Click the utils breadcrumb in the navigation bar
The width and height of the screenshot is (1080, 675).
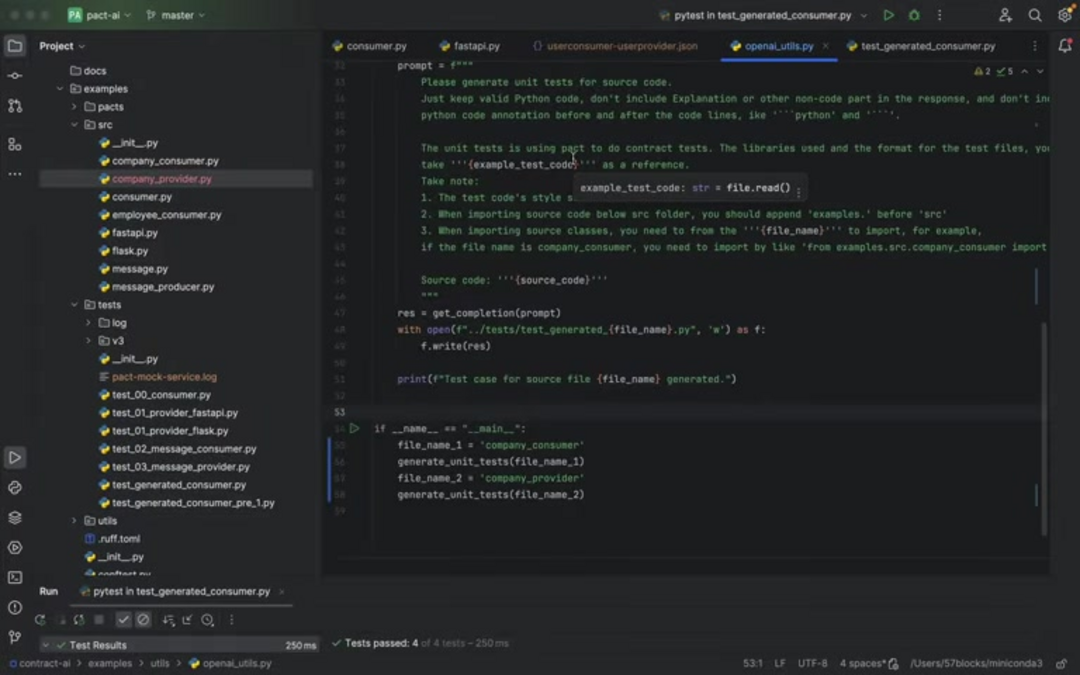click(160, 663)
